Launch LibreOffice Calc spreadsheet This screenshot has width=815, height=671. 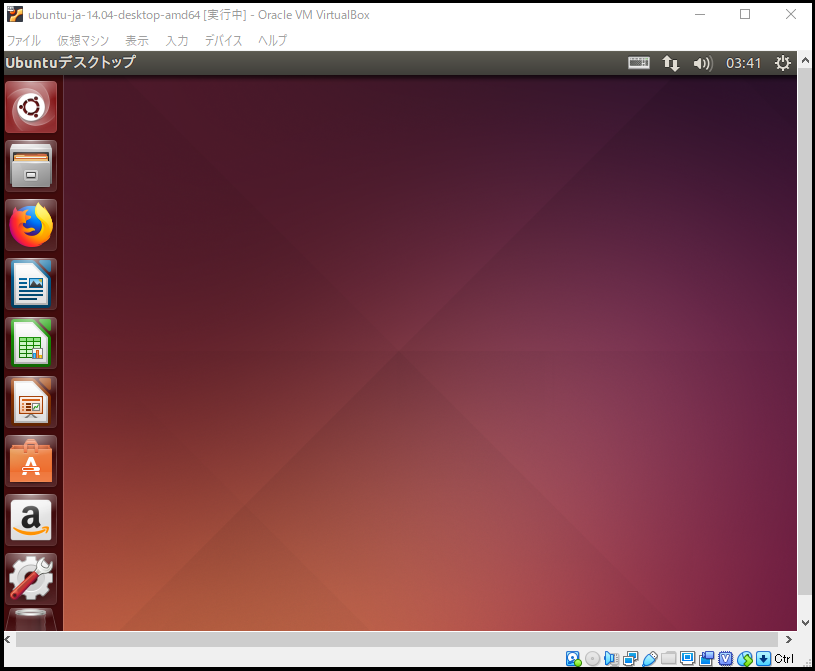[31, 343]
